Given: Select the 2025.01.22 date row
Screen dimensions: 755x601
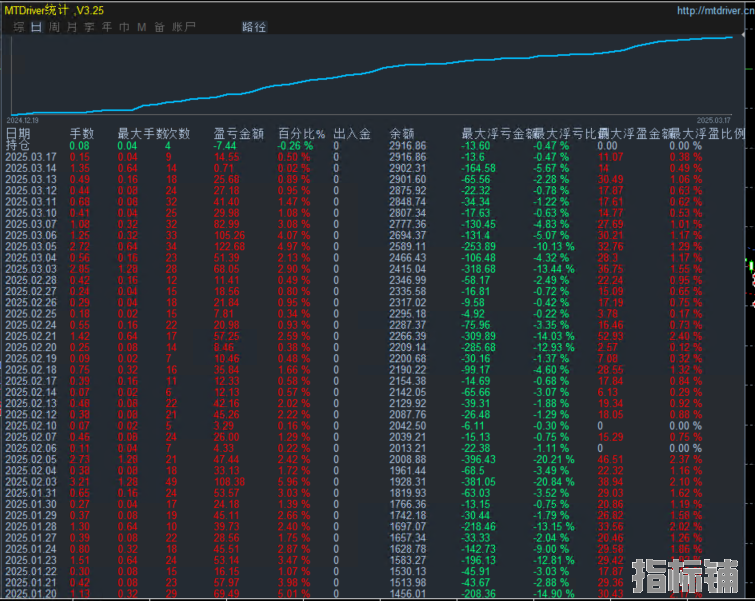Looking at the screenshot, I should pyautogui.click(x=31, y=571).
